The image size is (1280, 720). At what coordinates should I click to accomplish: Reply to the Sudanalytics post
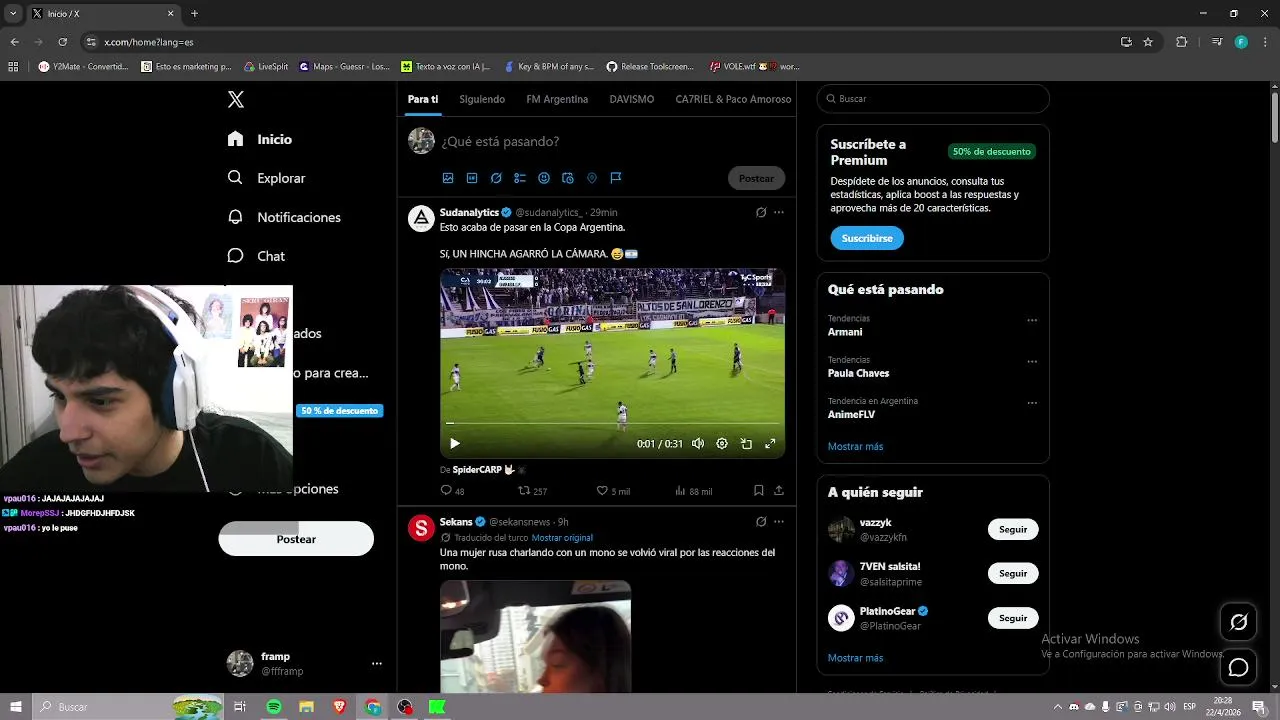click(x=452, y=491)
